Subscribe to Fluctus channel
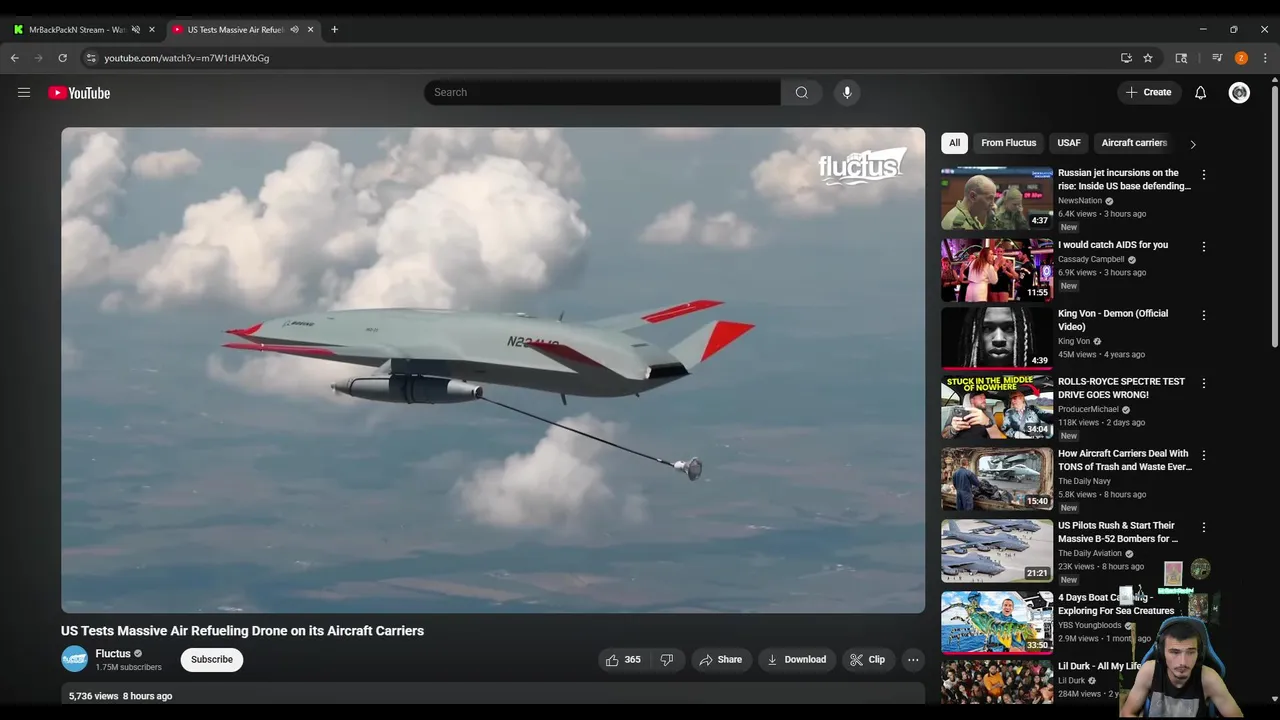The height and width of the screenshot is (720, 1280). [211, 660]
